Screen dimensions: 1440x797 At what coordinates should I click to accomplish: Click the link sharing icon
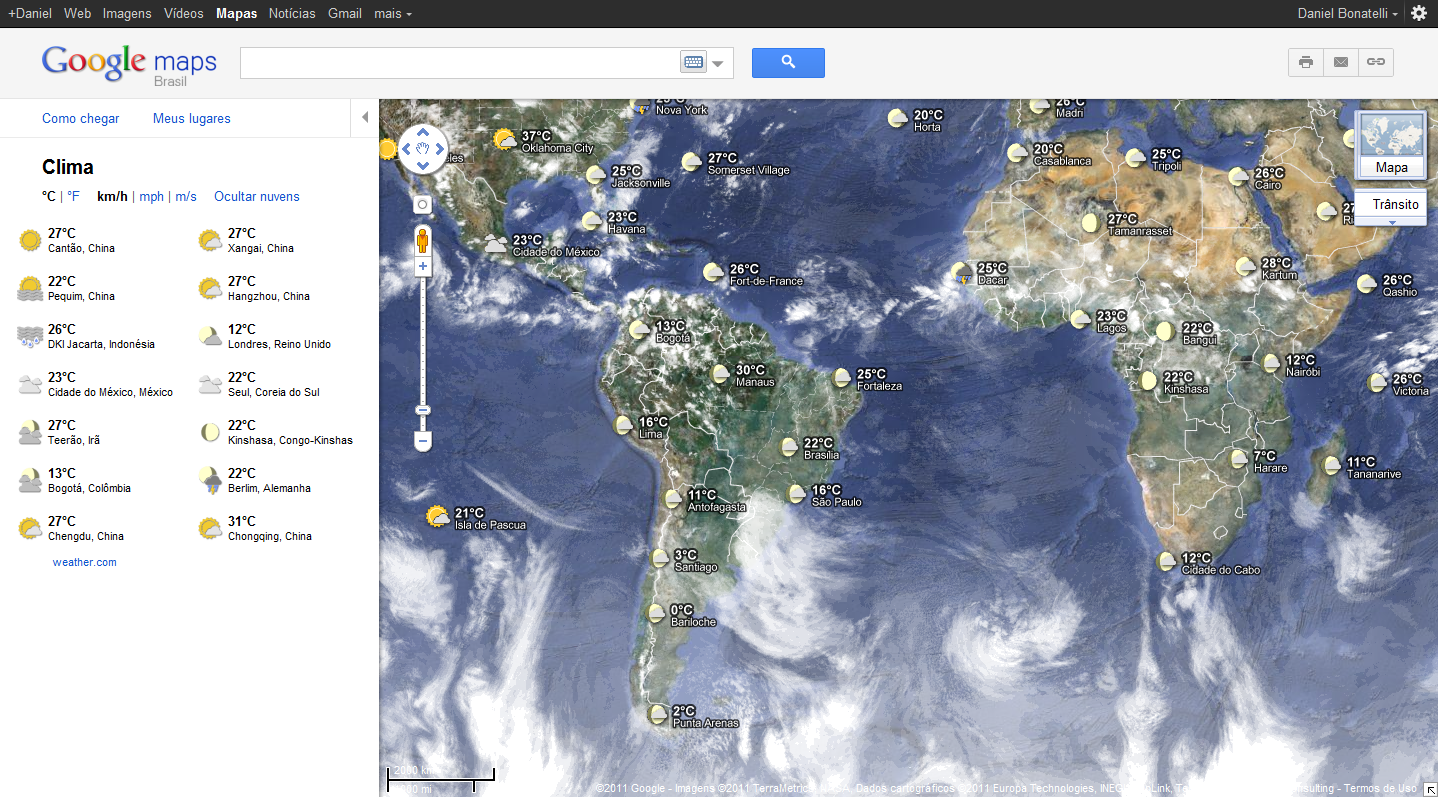pyautogui.click(x=1375, y=62)
